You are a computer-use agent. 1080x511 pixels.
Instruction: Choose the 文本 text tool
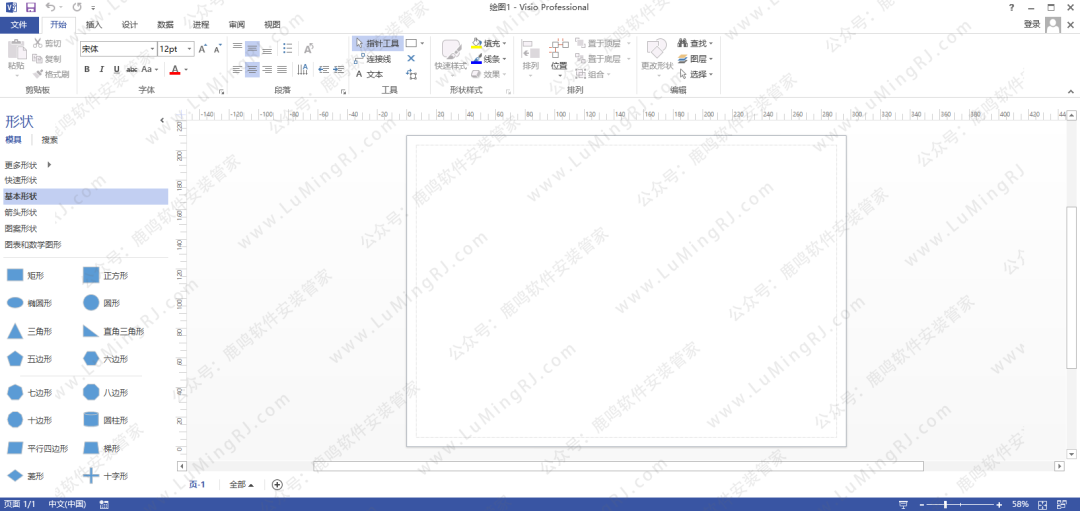370,74
